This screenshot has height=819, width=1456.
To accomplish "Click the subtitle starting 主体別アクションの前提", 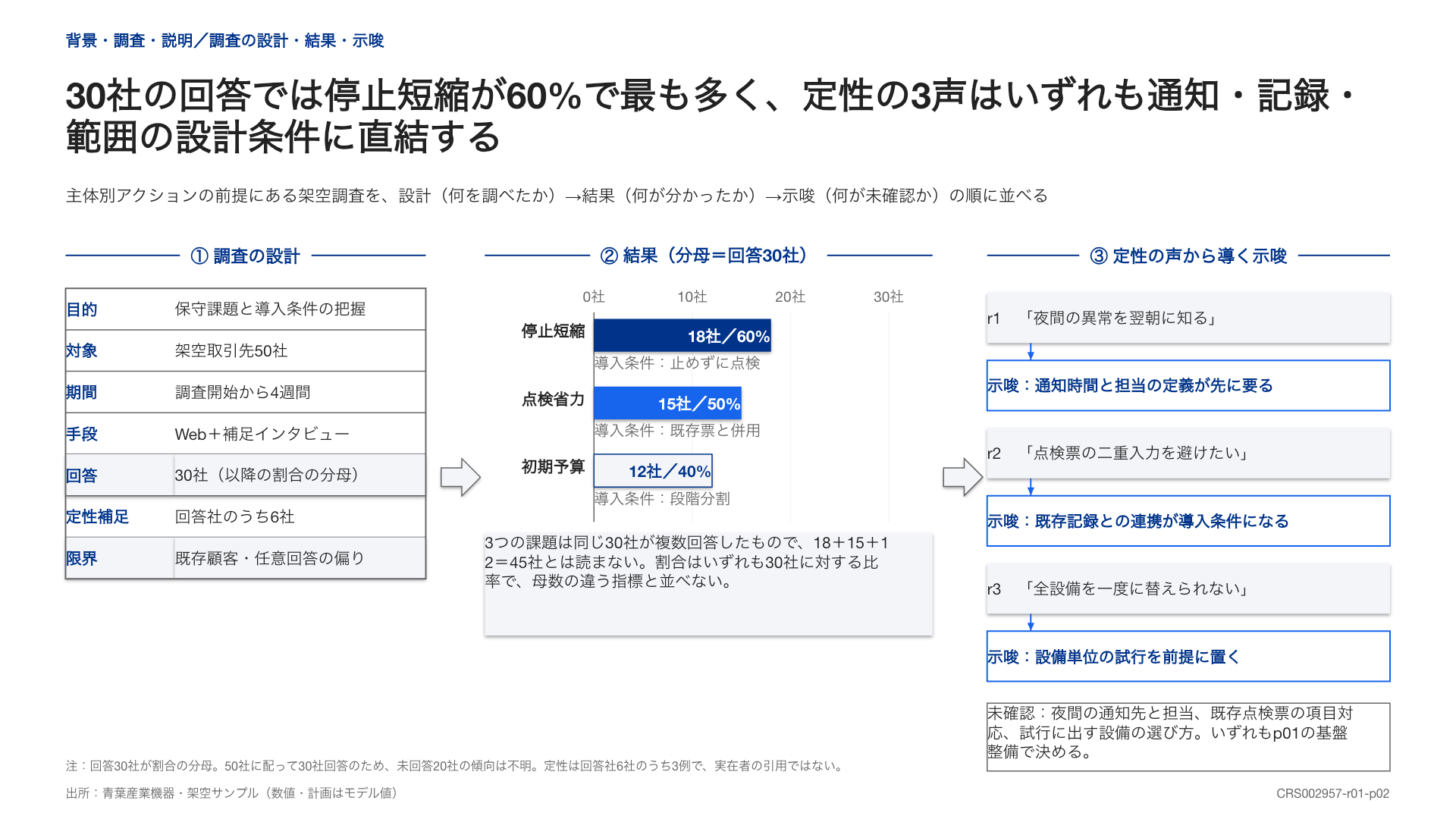I will (x=557, y=196).
